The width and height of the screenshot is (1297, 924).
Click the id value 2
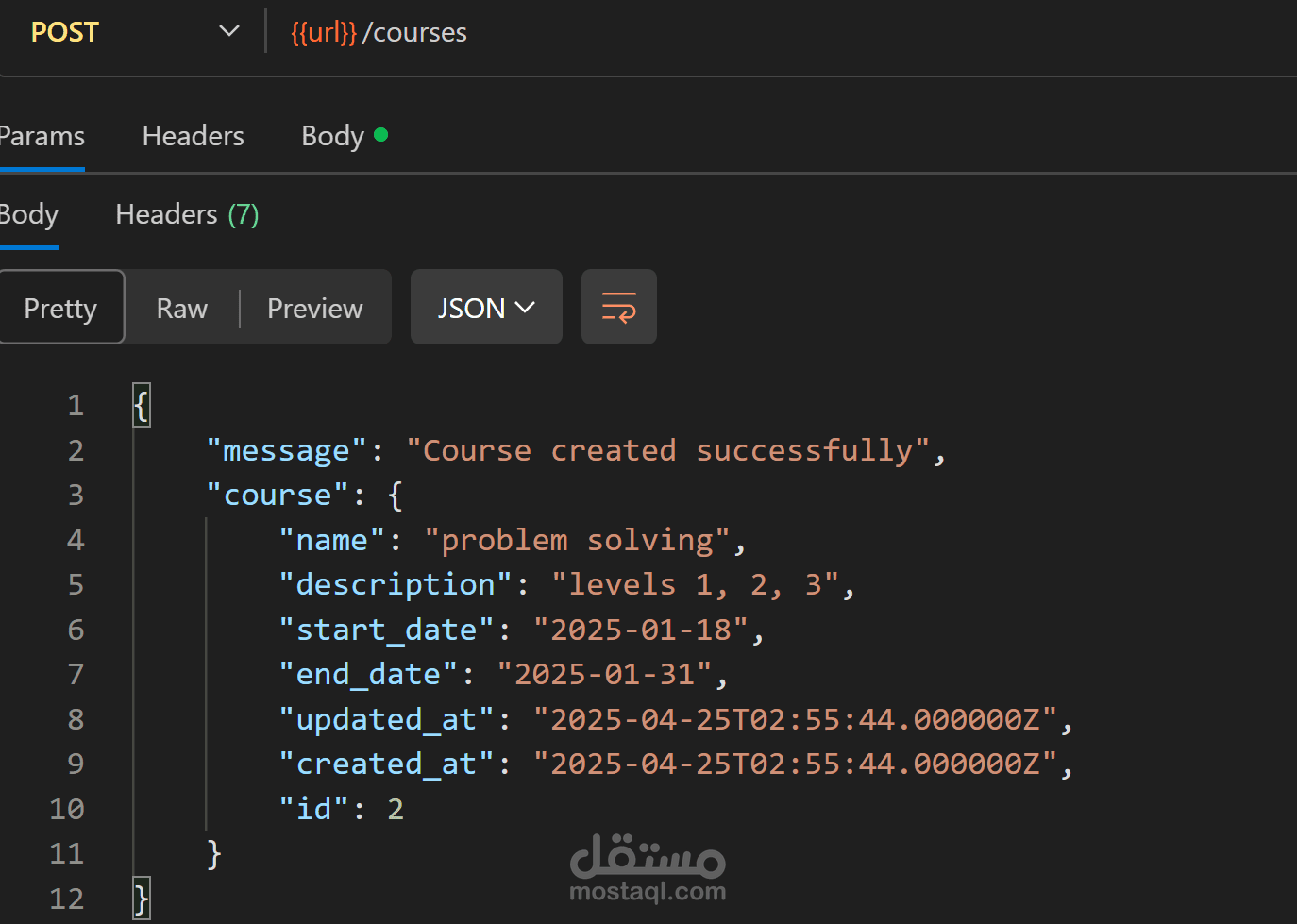click(396, 809)
